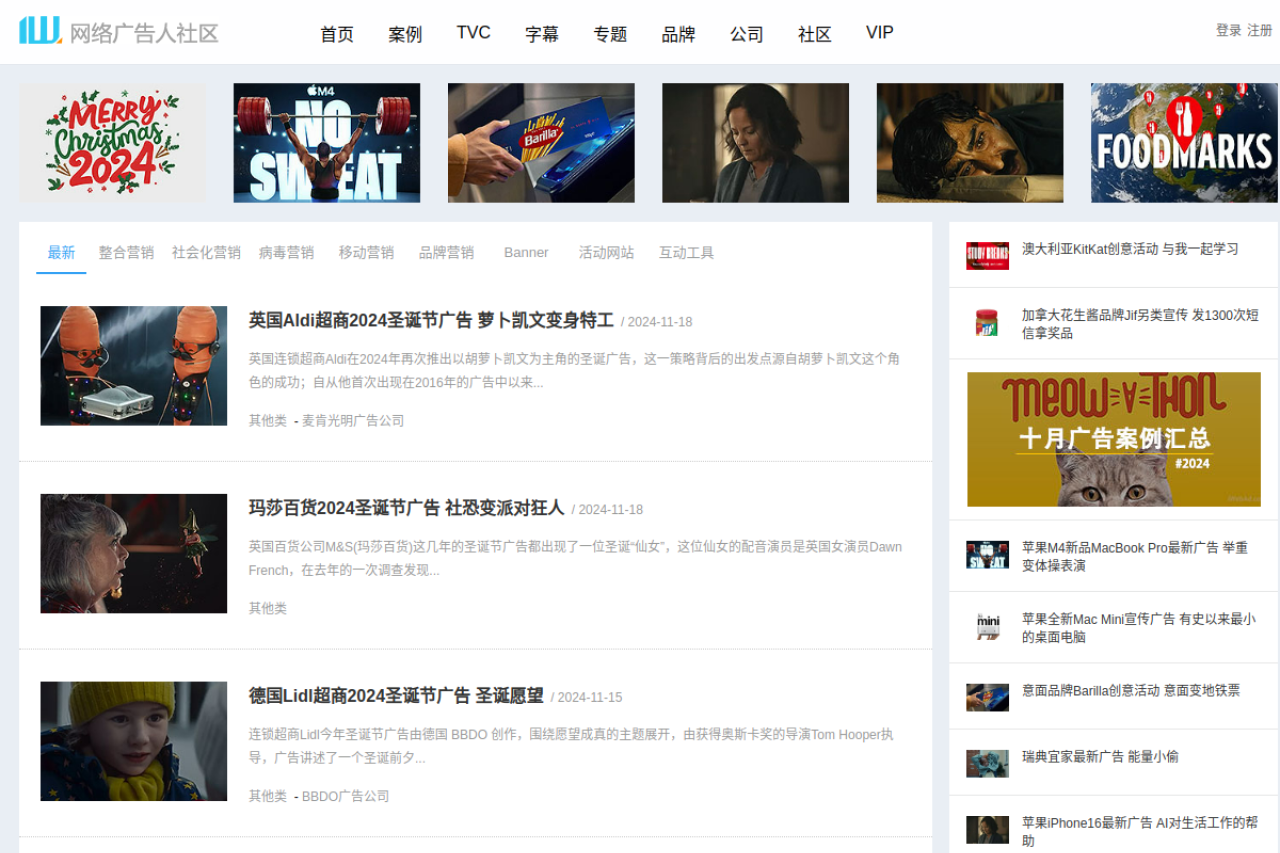Screen dimensions: 1280x853
Task: Open the Lidl child article thumbnail
Action: click(x=134, y=741)
